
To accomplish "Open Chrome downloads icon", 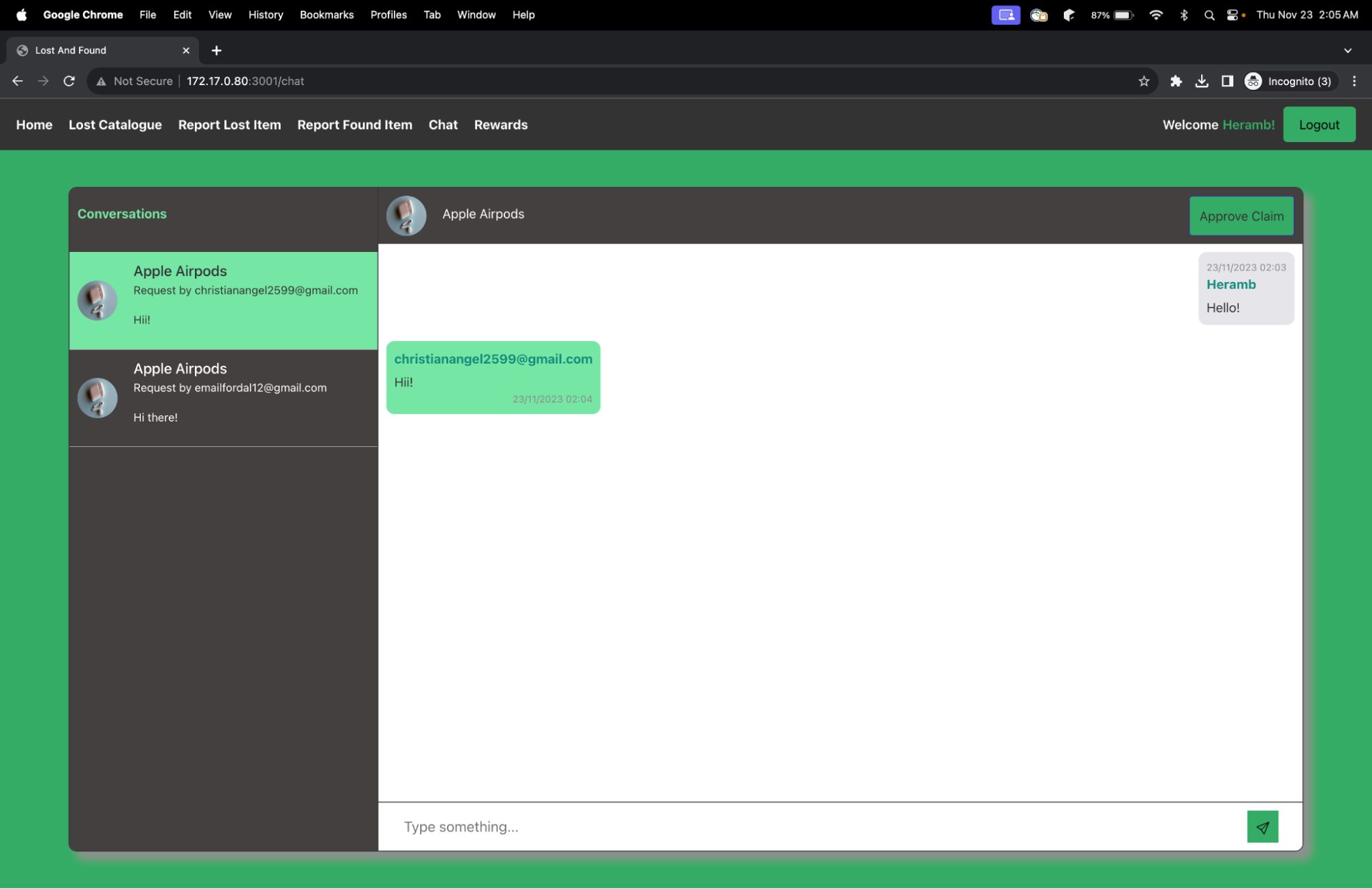I will click(x=1202, y=81).
